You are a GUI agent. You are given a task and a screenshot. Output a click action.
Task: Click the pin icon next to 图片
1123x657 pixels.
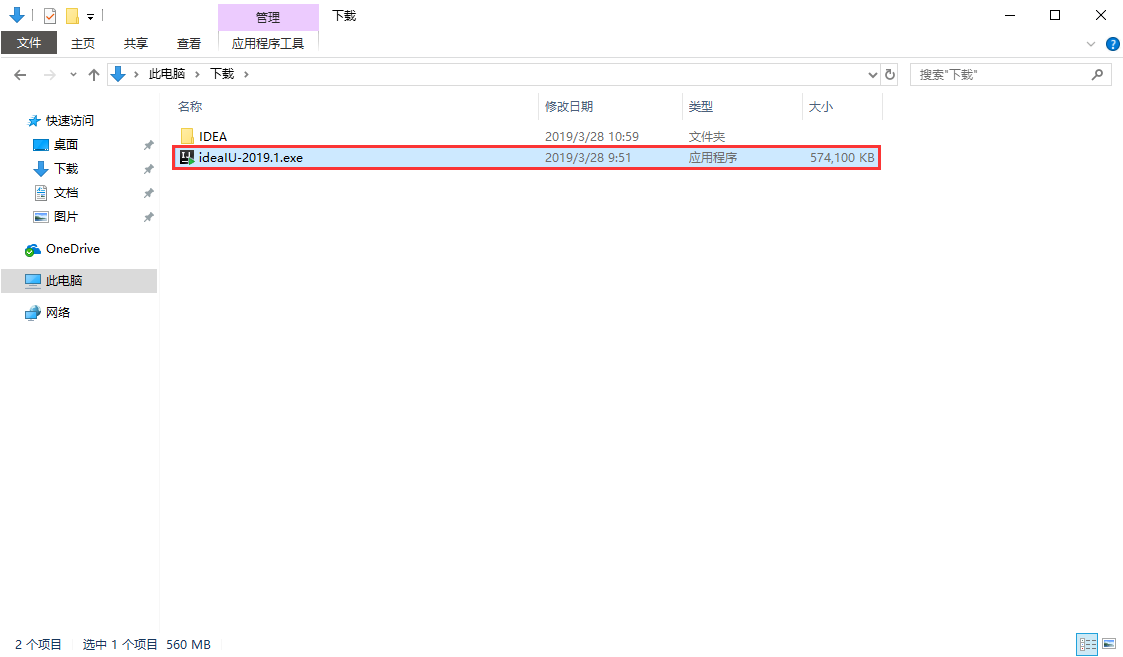point(148,216)
